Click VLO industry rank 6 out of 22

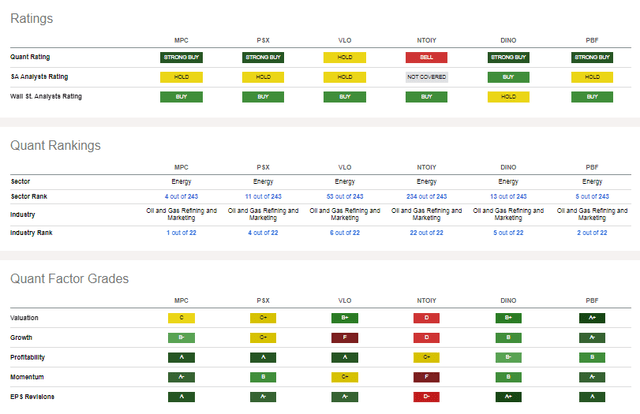[344, 233]
